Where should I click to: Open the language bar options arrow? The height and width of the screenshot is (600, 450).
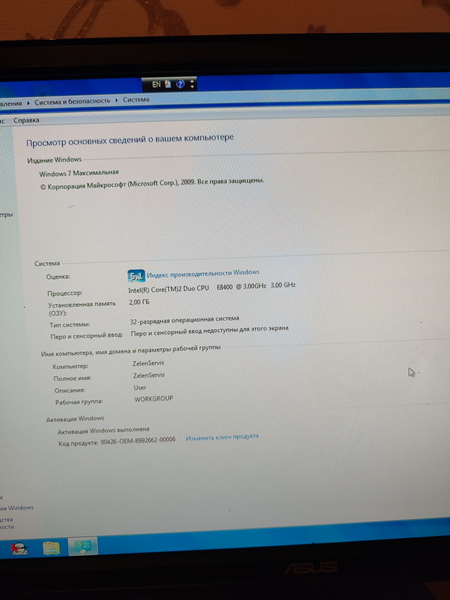click(x=192, y=84)
